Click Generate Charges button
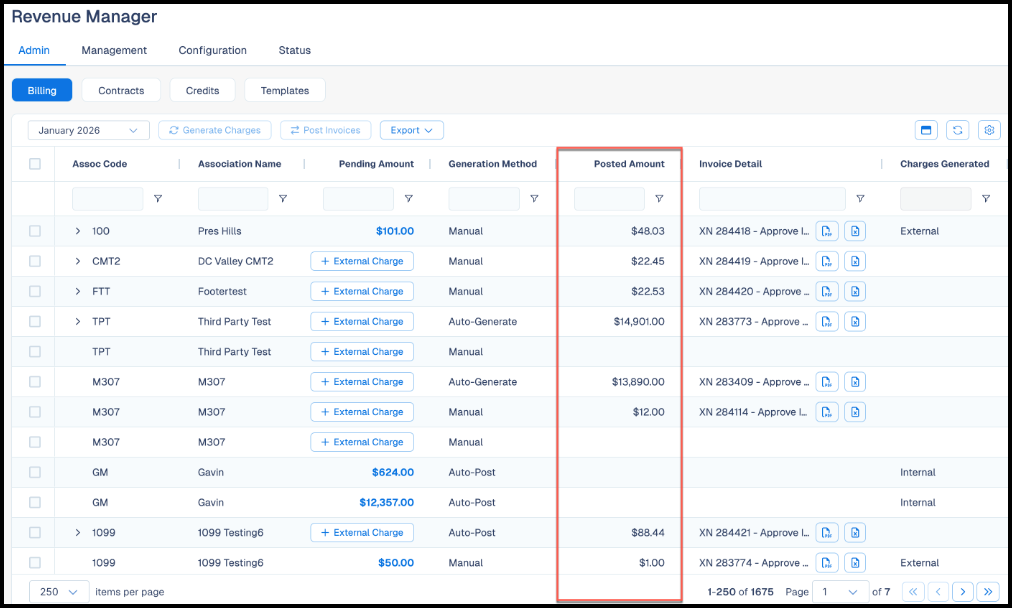The image size is (1012, 608). tap(215, 130)
